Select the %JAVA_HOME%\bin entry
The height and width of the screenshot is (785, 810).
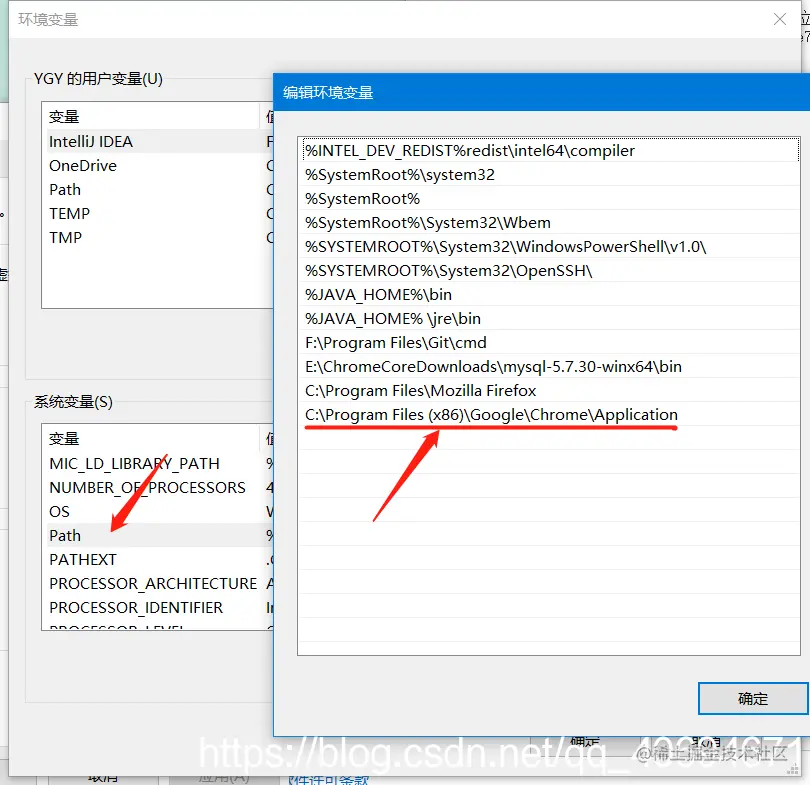[549, 294]
